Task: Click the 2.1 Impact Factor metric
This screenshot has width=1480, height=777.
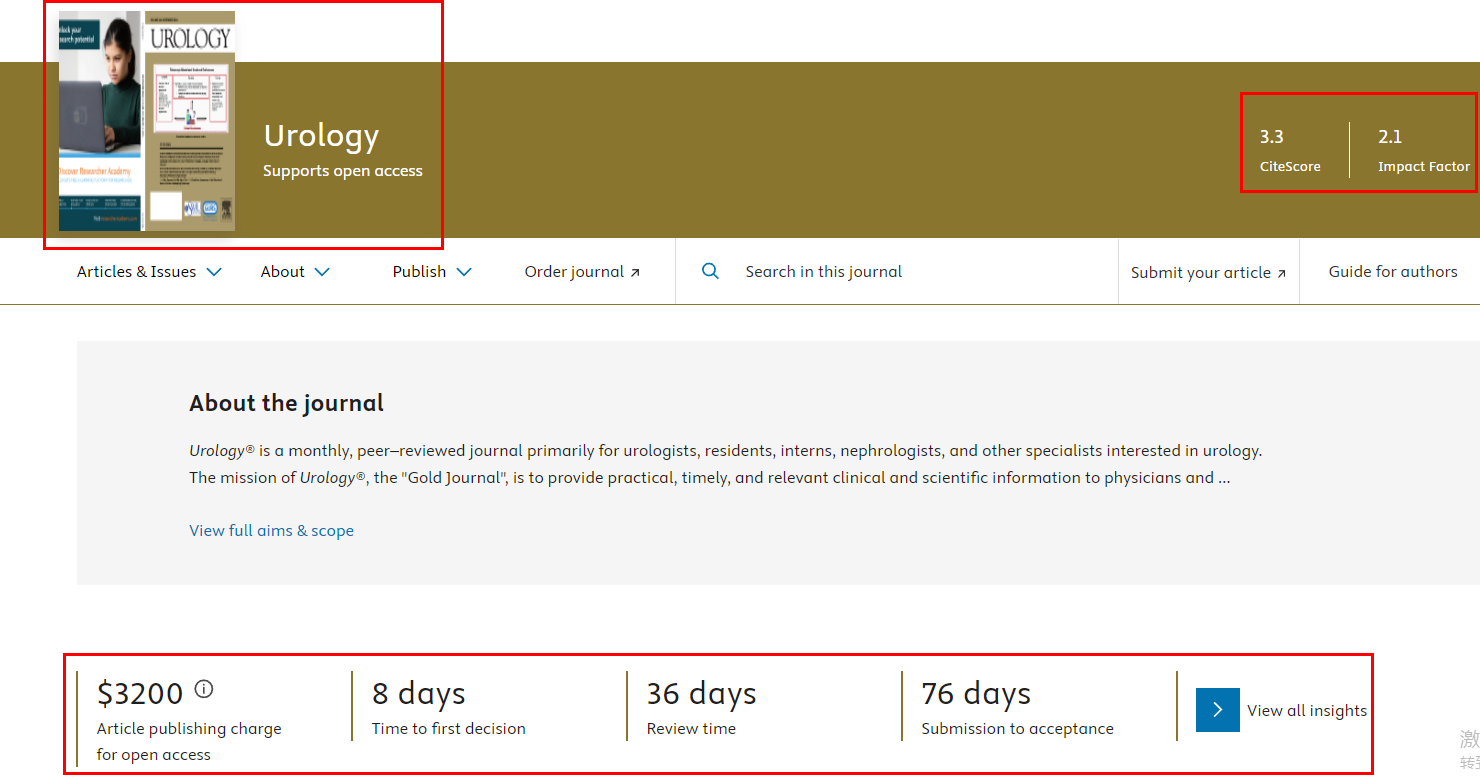Action: pos(1422,150)
